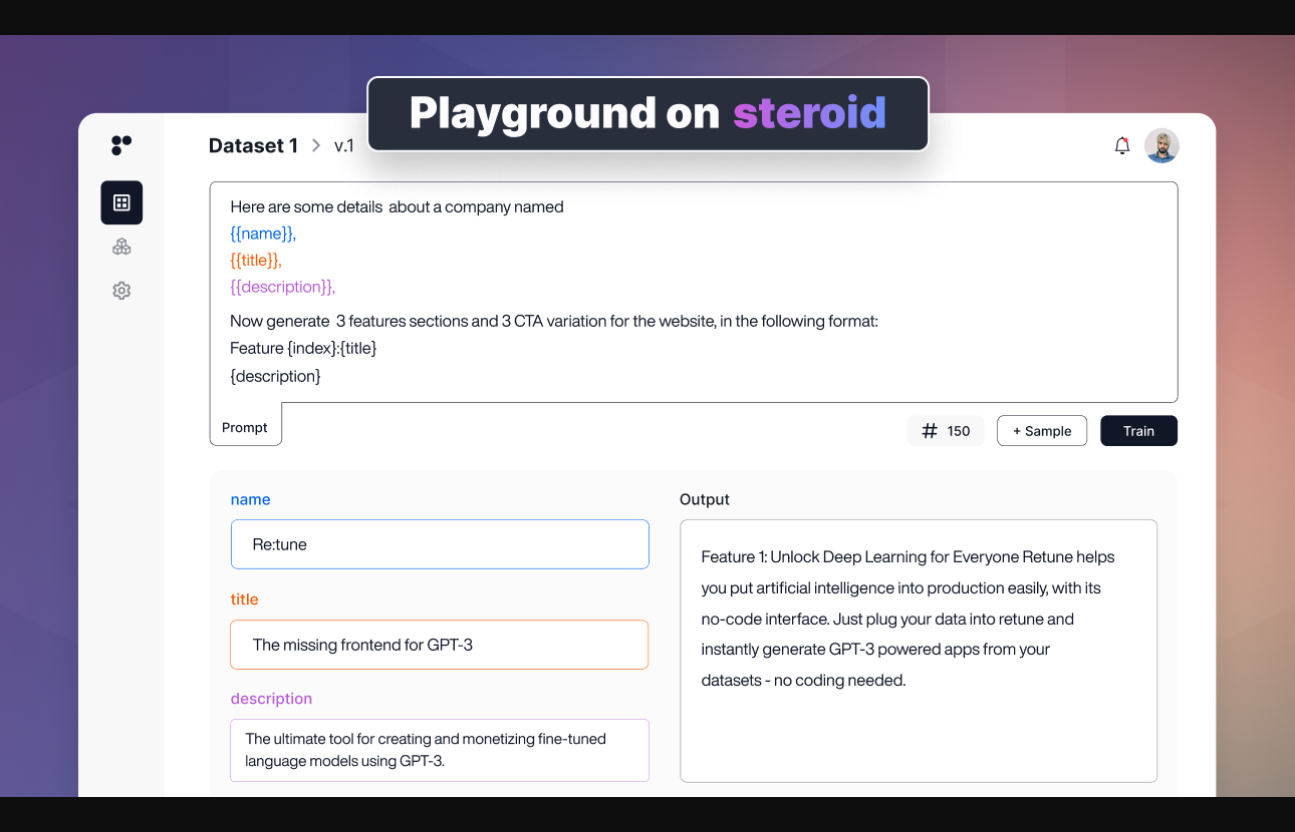
Task: Click the chevron after Dataset 1
Action: pos(316,146)
